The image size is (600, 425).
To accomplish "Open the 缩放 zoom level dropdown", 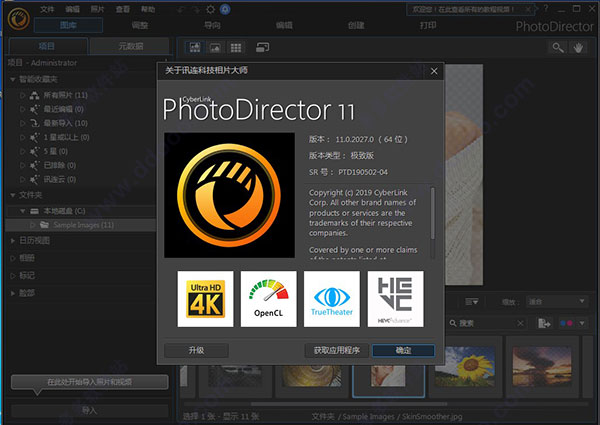I will pyautogui.click(x=556, y=302).
